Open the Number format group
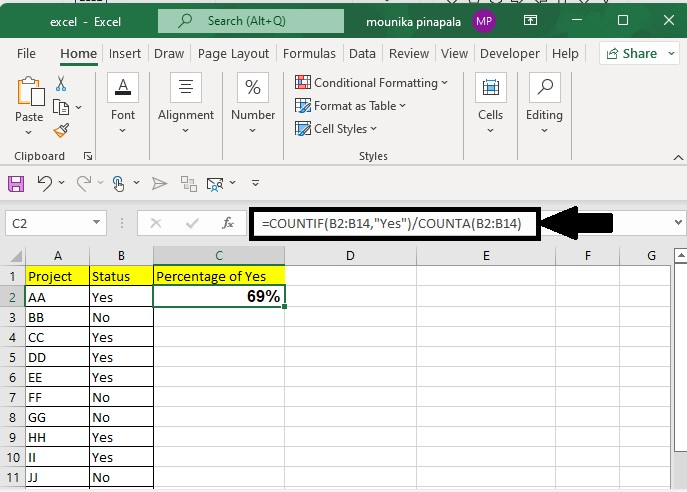This screenshot has width=687, height=492. (253, 105)
